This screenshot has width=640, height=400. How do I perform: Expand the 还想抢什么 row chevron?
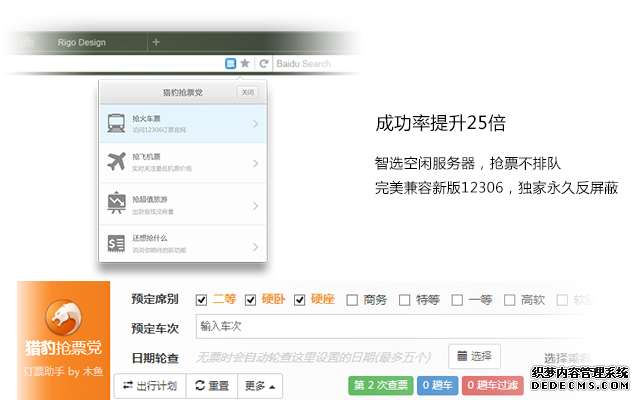click(x=256, y=247)
